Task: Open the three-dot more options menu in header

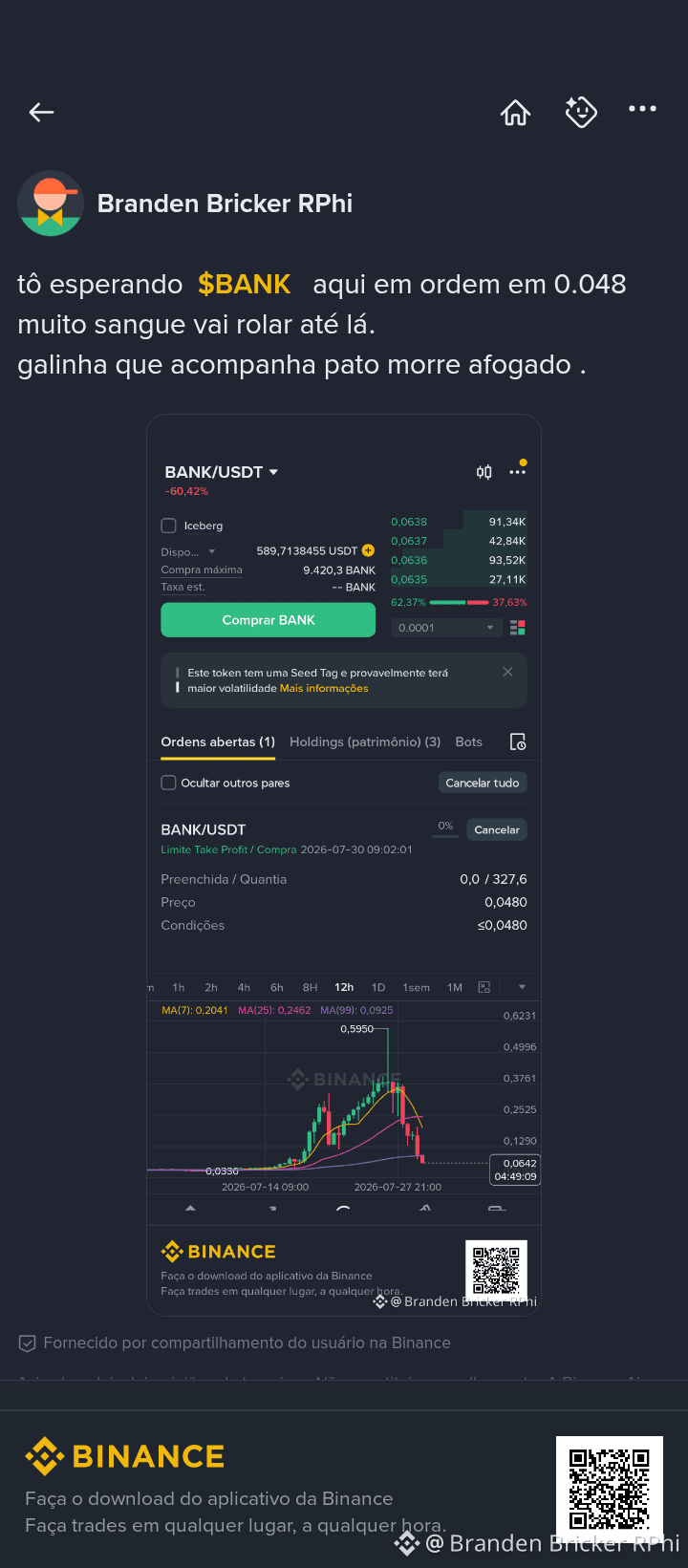Action: coord(642,109)
